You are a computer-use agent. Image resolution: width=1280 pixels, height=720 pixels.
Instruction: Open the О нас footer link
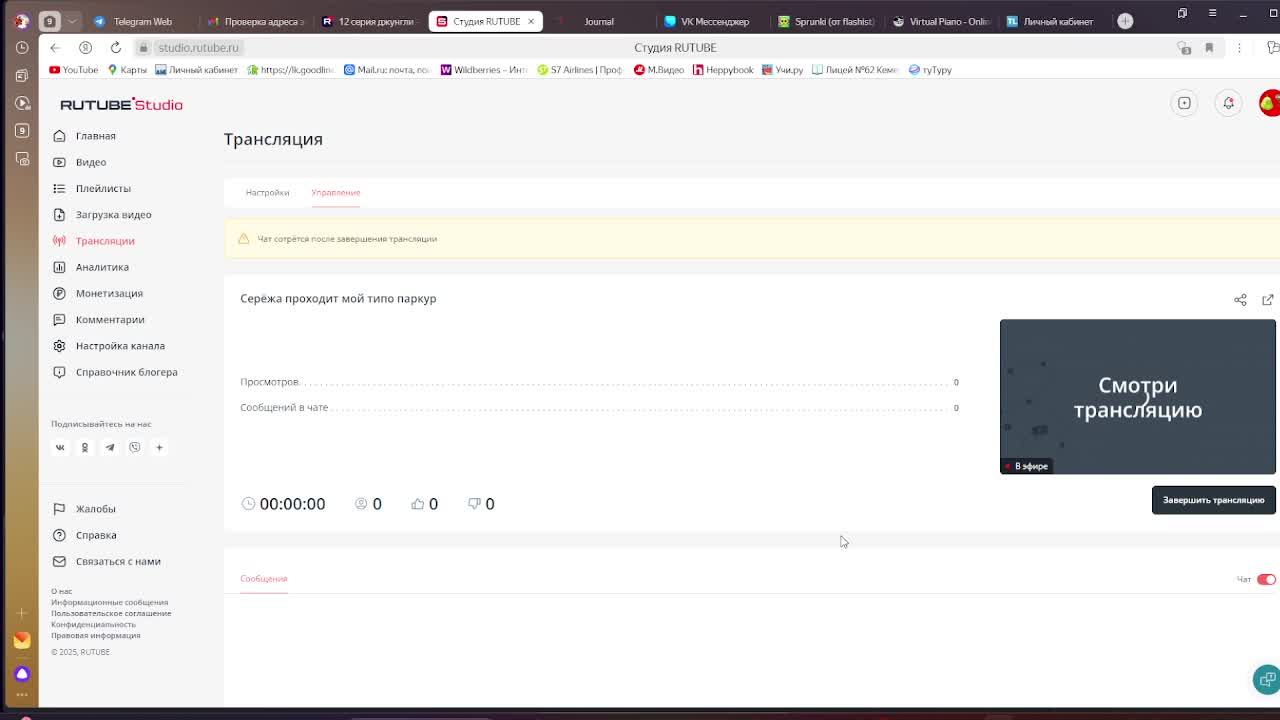click(62, 591)
